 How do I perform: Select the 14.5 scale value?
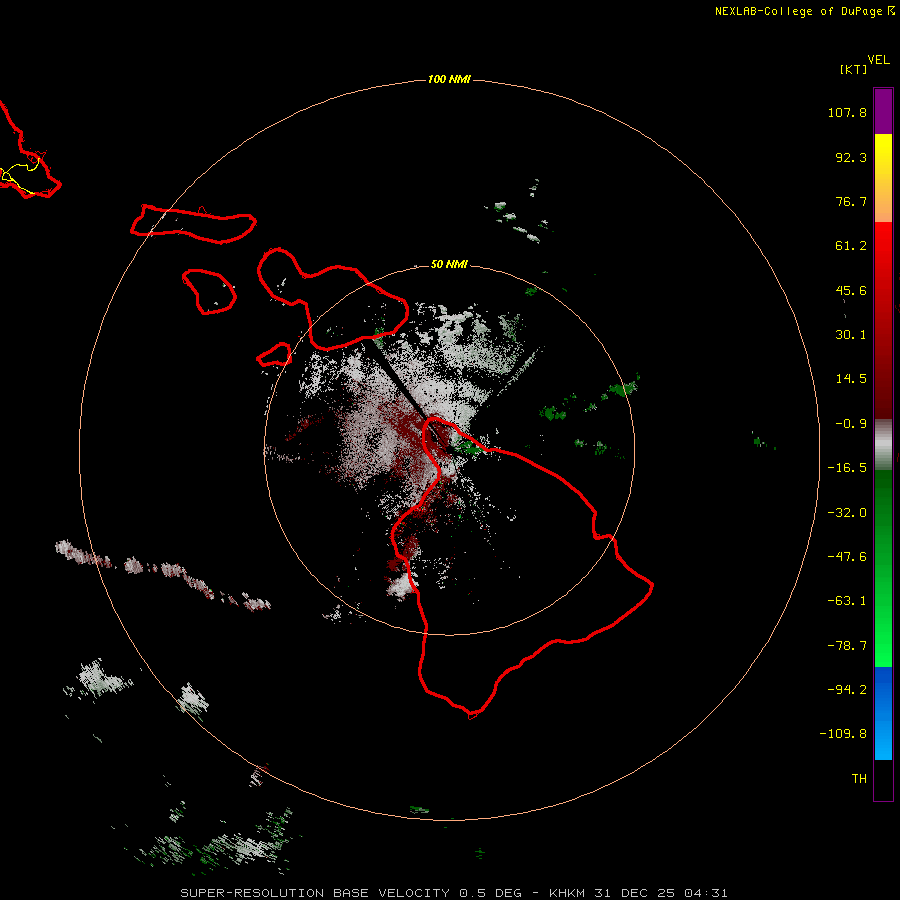click(851, 379)
